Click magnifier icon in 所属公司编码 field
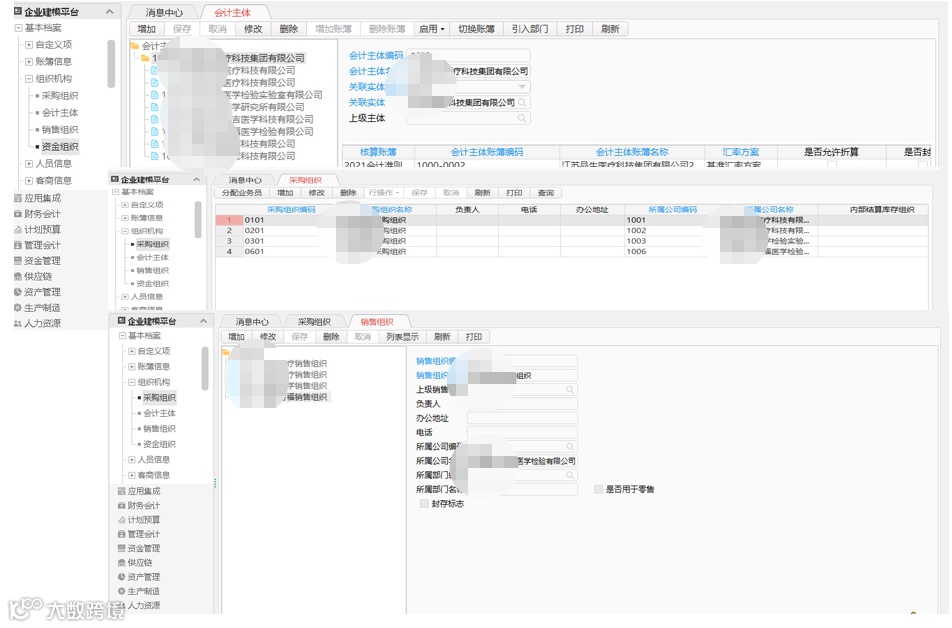The height and width of the screenshot is (628, 952). point(570,447)
